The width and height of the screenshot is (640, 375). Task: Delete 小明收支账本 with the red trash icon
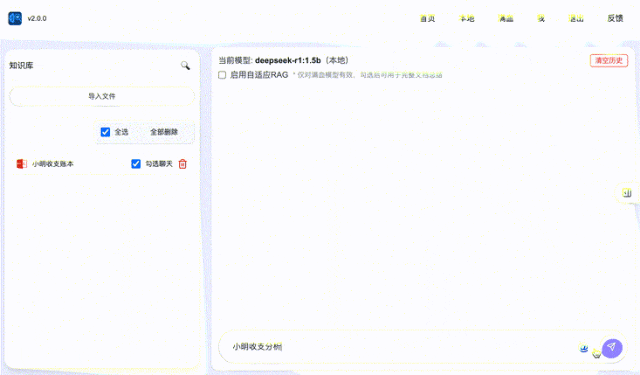[x=183, y=164]
